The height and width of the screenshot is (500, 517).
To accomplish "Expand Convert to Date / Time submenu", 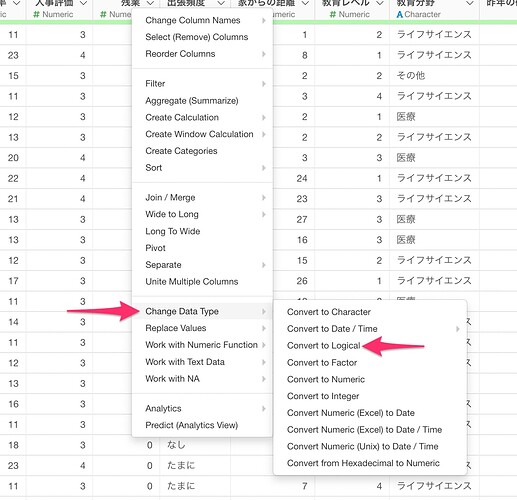I will (x=370, y=329).
